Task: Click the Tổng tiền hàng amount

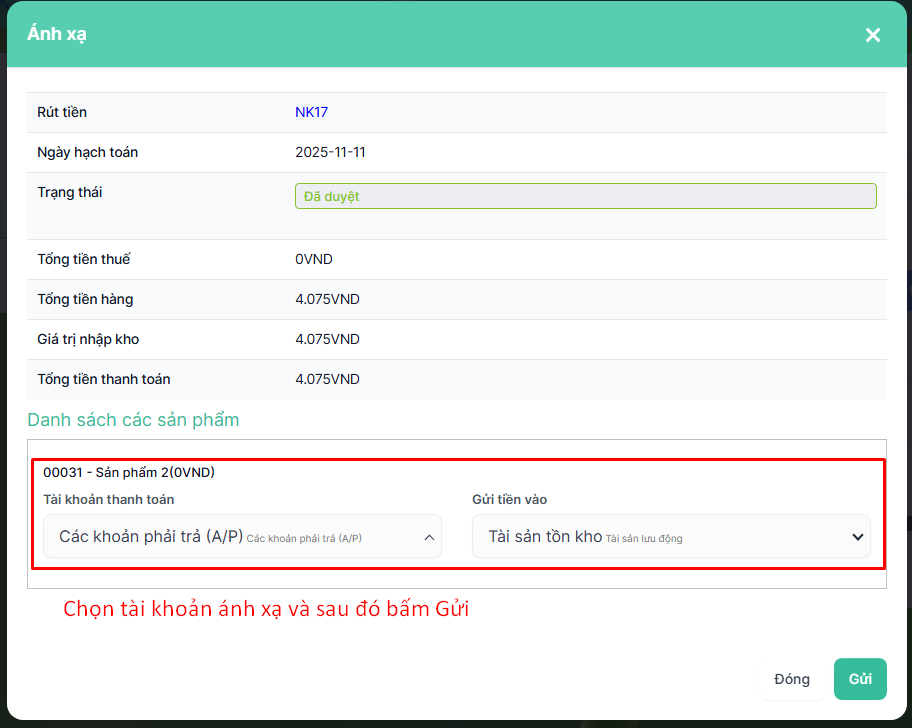Action: coord(327,299)
